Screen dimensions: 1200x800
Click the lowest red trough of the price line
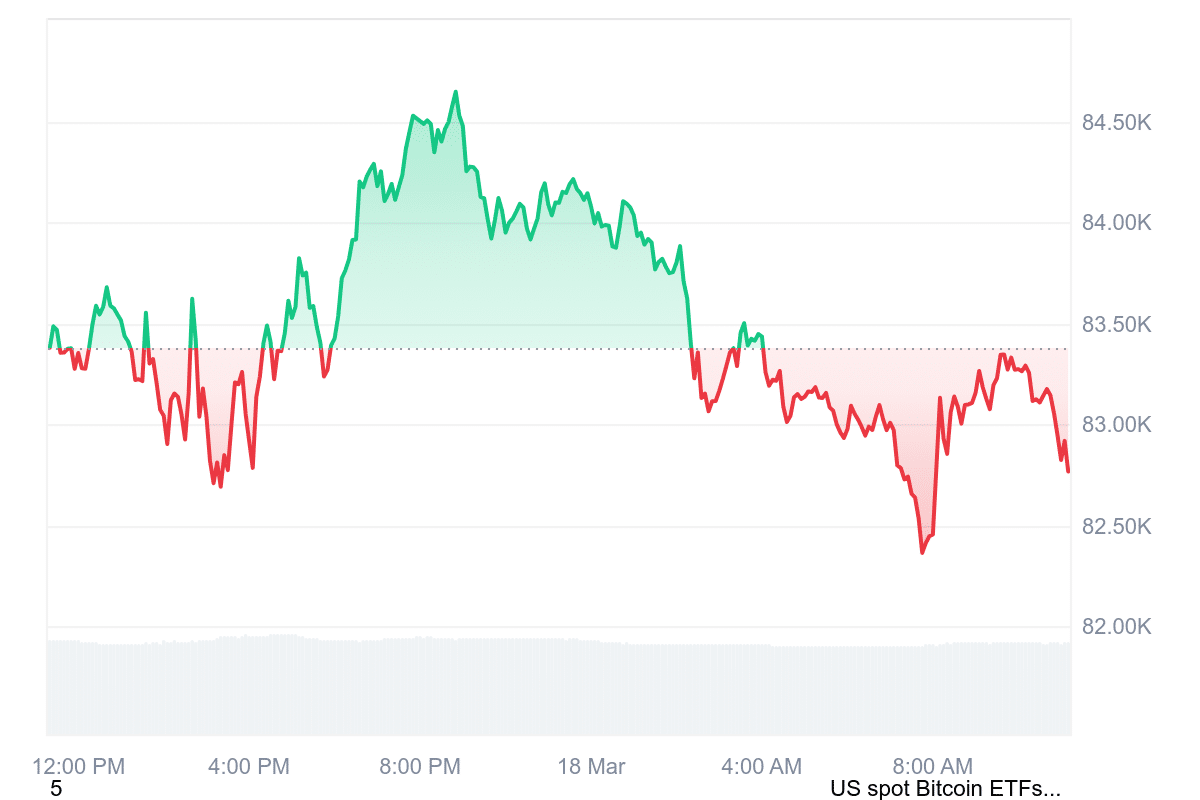click(x=922, y=552)
